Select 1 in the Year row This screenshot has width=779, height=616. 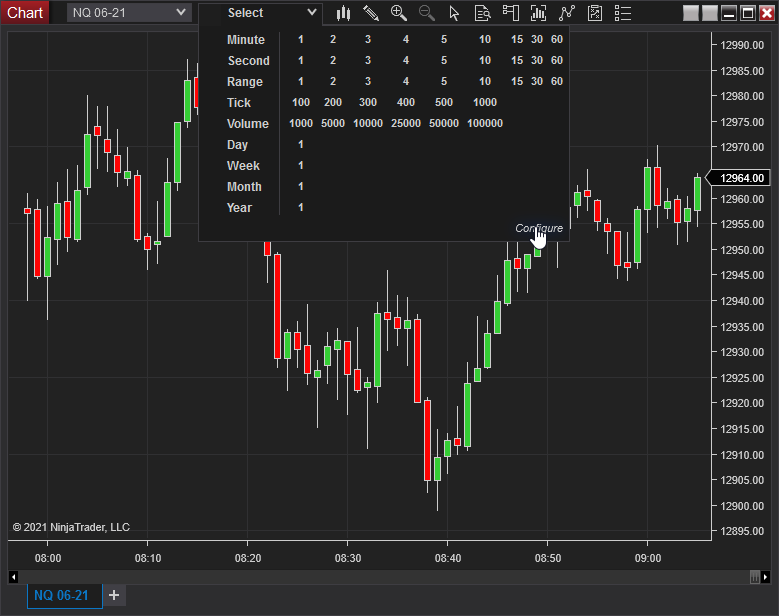[x=301, y=207]
